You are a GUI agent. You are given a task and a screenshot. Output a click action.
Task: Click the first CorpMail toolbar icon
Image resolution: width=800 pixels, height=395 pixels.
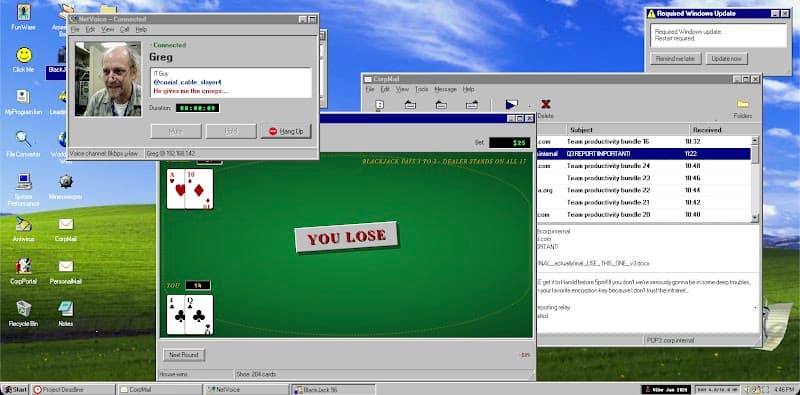tap(379, 105)
